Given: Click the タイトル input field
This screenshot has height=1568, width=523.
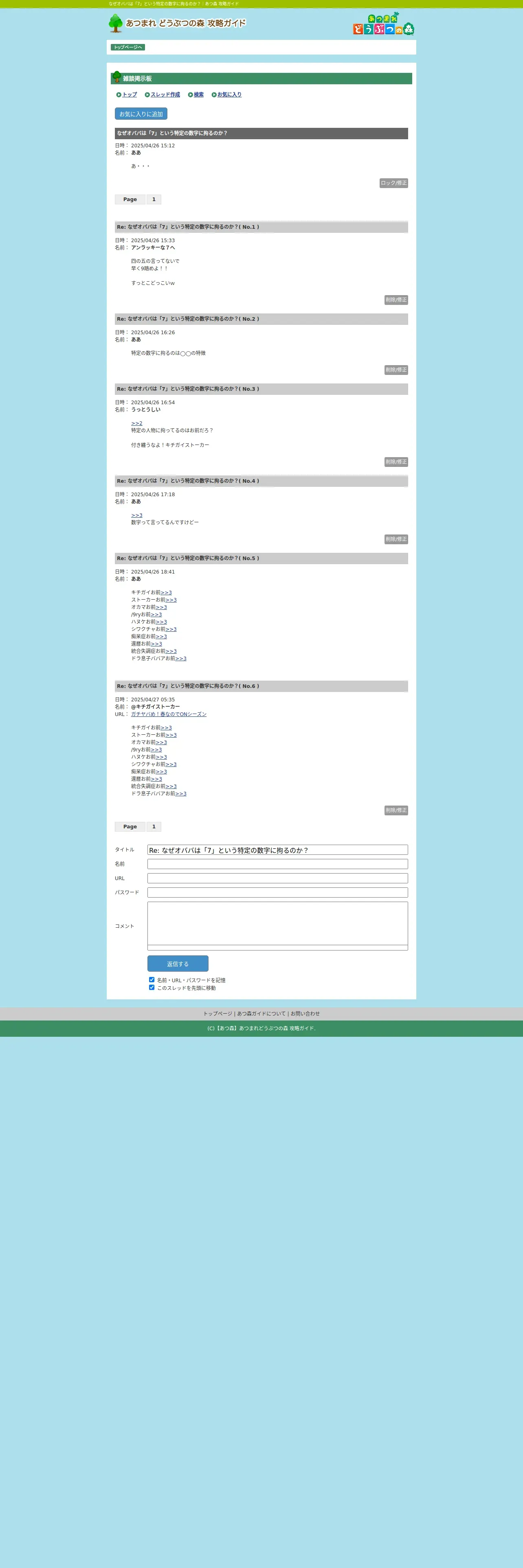Looking at the screenshot, I should (278, 850).
